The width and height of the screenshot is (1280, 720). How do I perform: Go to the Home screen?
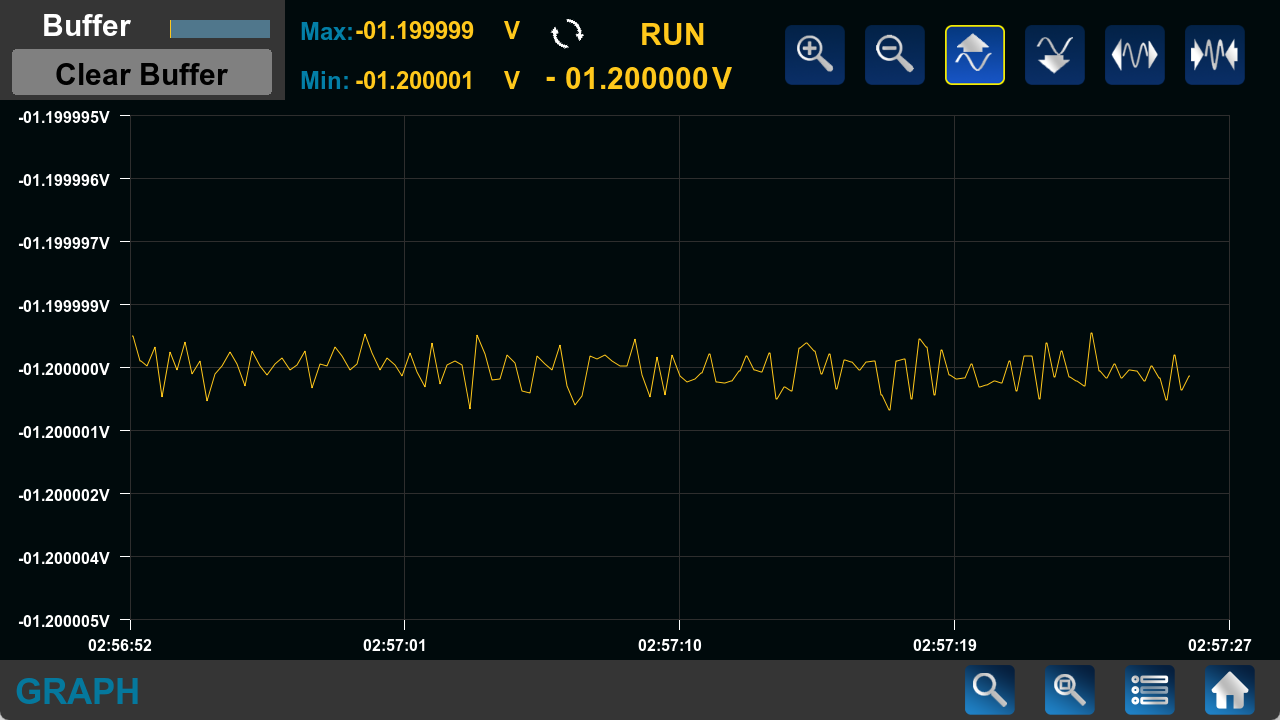tap(1230, 690)
